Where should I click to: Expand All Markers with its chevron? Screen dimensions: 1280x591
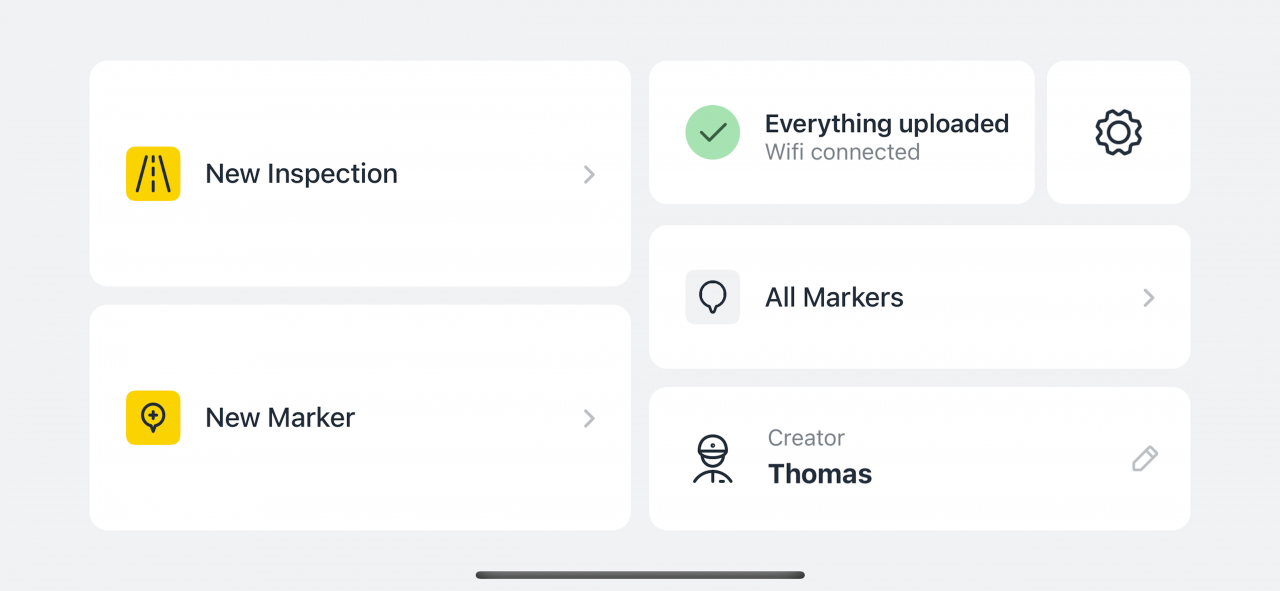[1148, 297]
